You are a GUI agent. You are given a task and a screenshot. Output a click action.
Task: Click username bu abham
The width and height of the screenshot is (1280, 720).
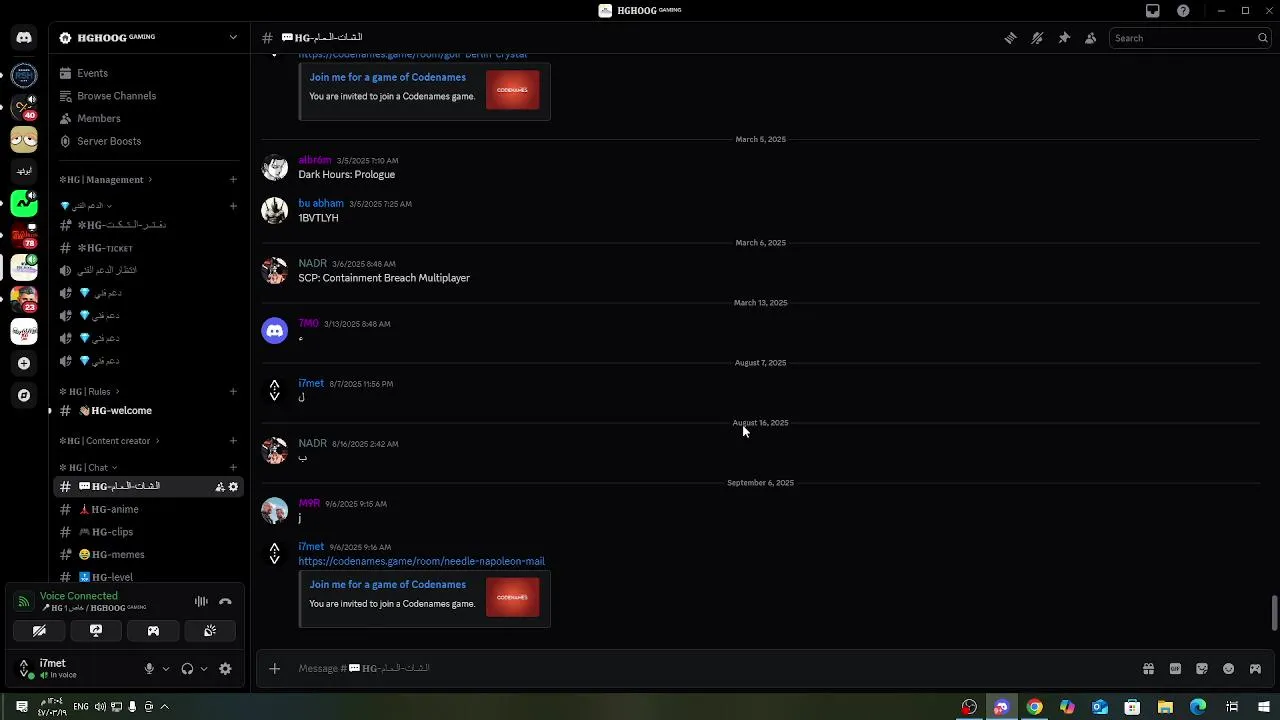(x=321, y=203)
